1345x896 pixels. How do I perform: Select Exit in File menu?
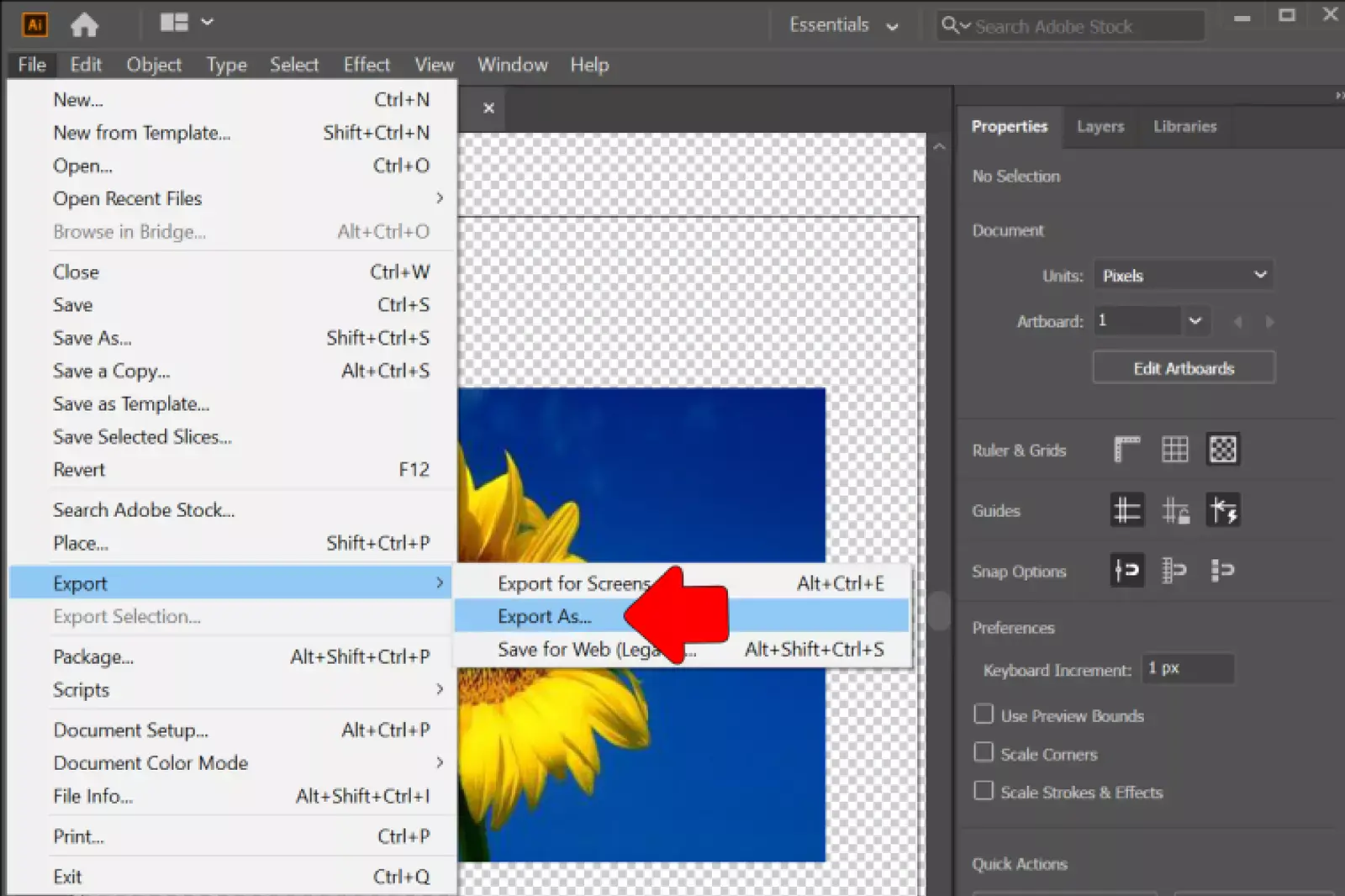232,877
